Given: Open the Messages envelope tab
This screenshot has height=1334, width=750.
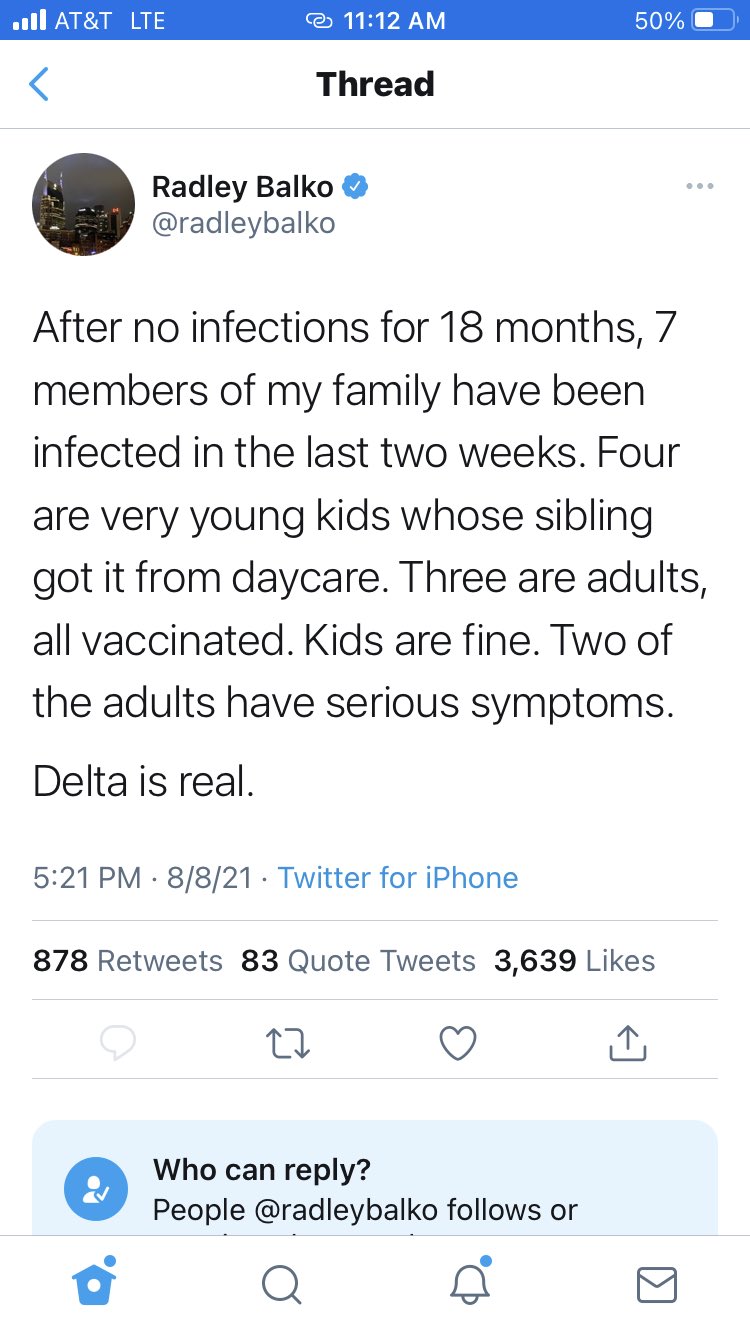Looking at the screenshot, I should coord(656,1285).
